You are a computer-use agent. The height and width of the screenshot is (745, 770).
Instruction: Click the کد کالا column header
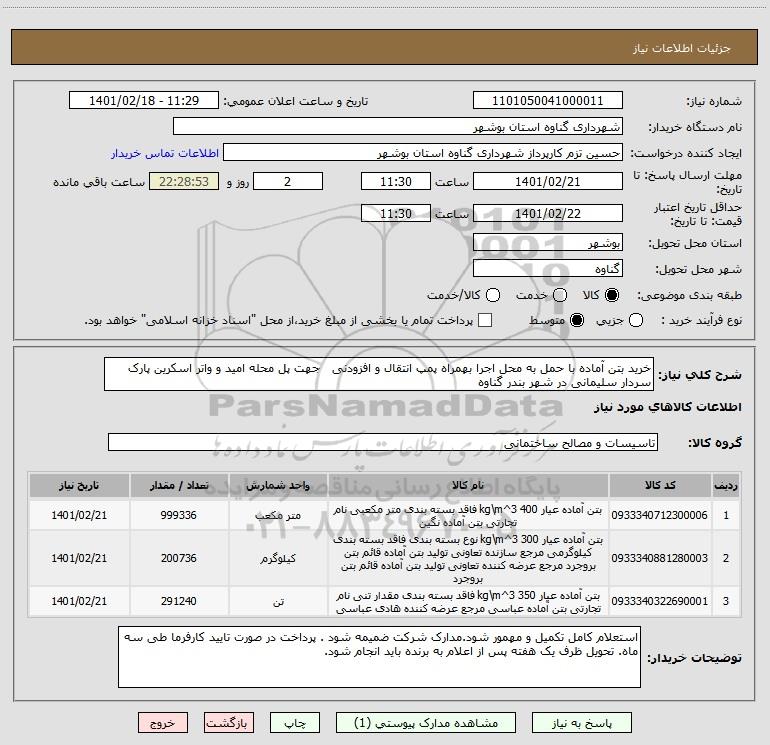point(660,485)
